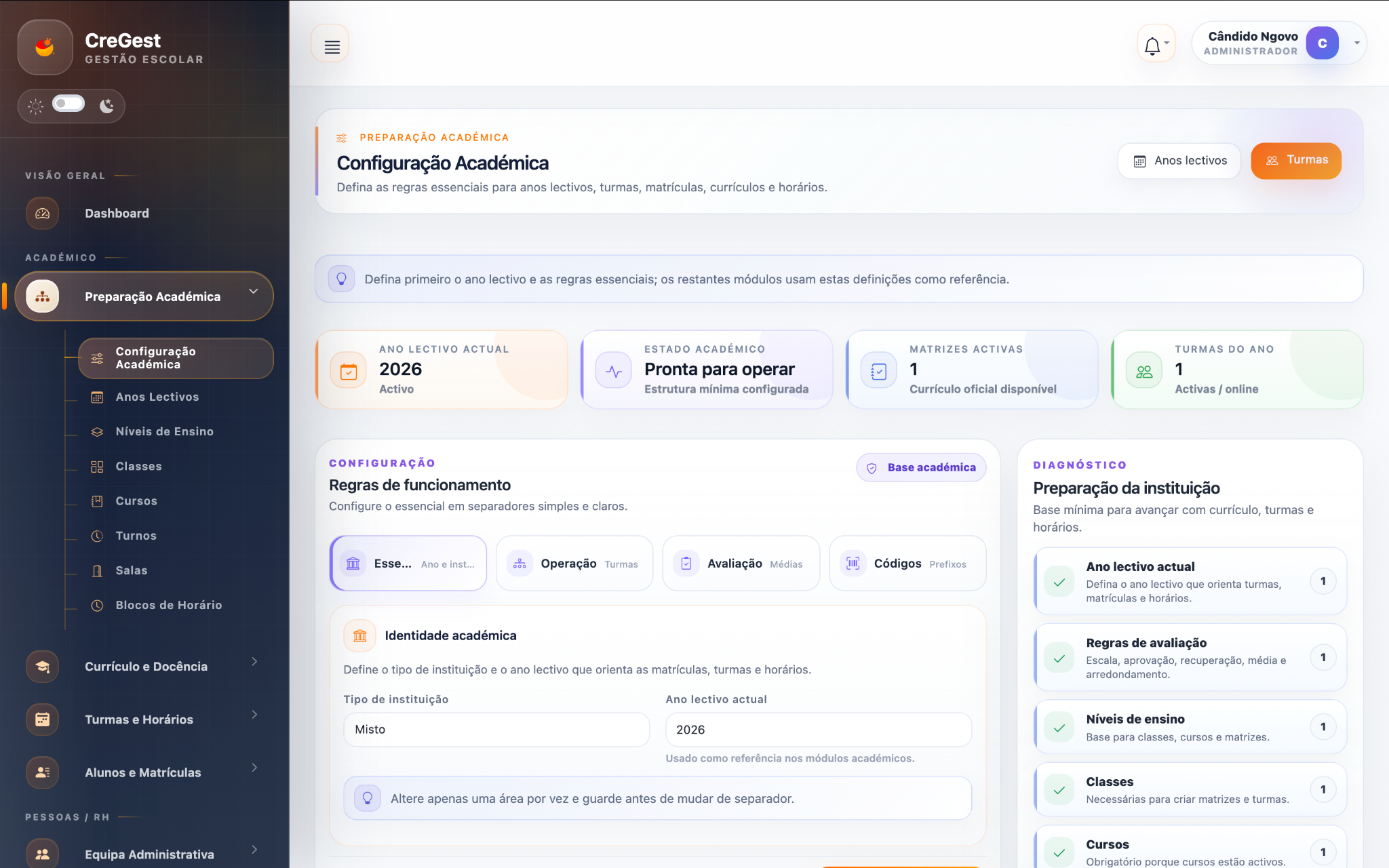Viewport: 1389px width, 868px height.
Task: Click the Ano Lectivo Actual calendar icon
Action: 349,372
